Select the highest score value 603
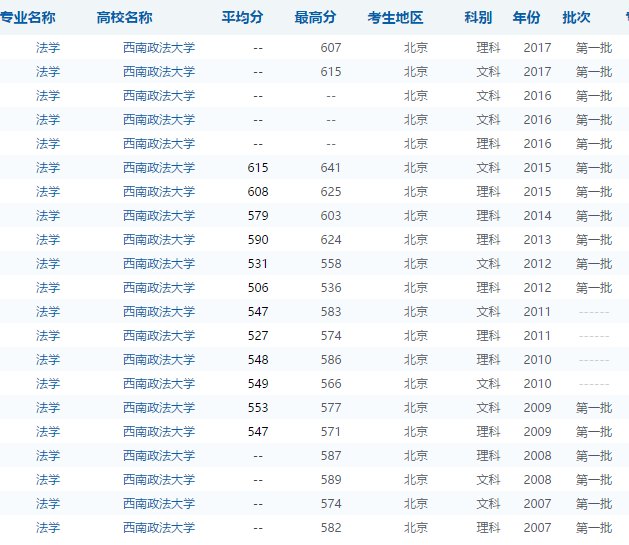Screen dimensions: 629x545 point(331,216)
